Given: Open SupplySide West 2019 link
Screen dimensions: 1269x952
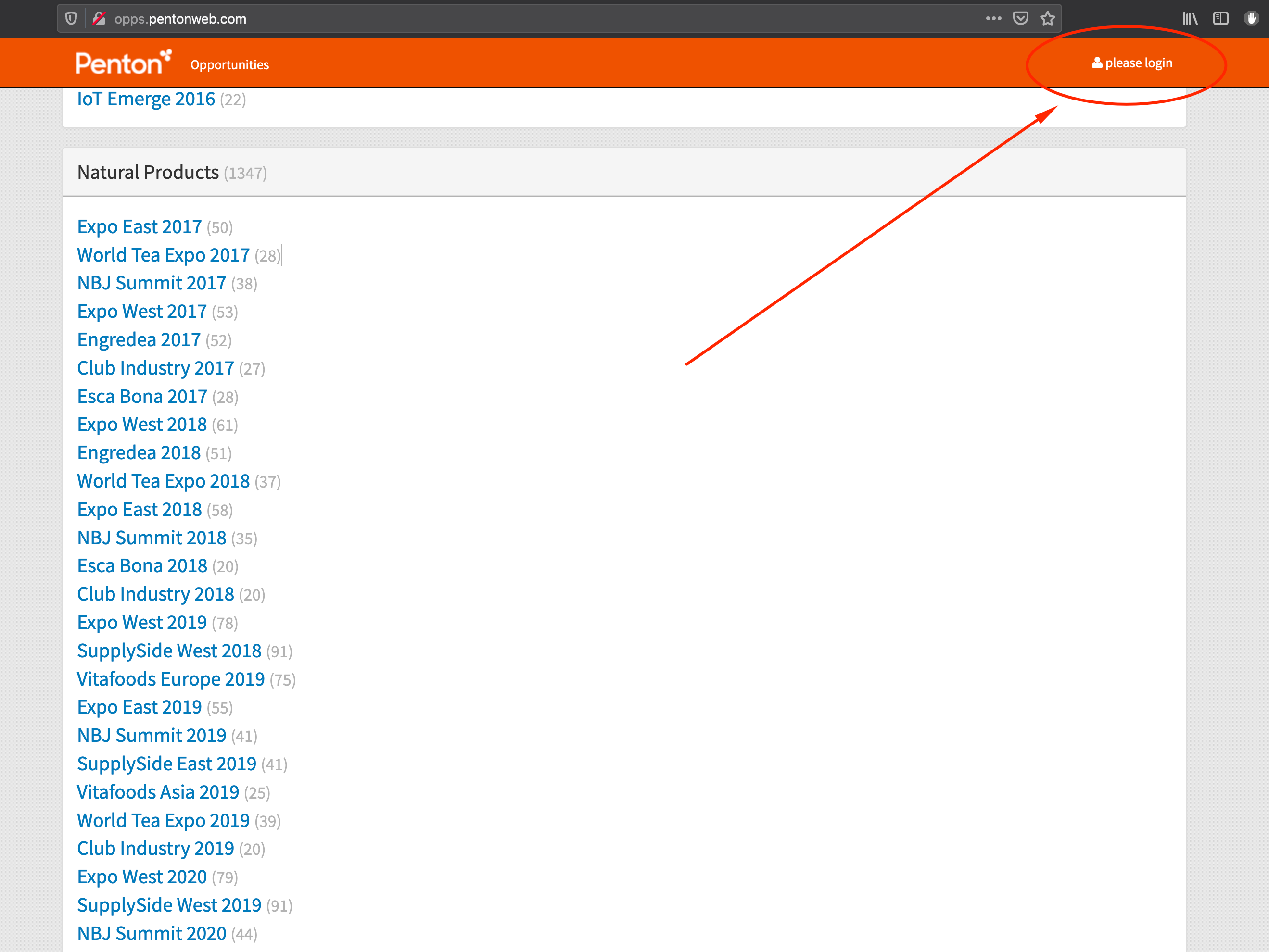Looking at the screenshot, I should (169, 905).
